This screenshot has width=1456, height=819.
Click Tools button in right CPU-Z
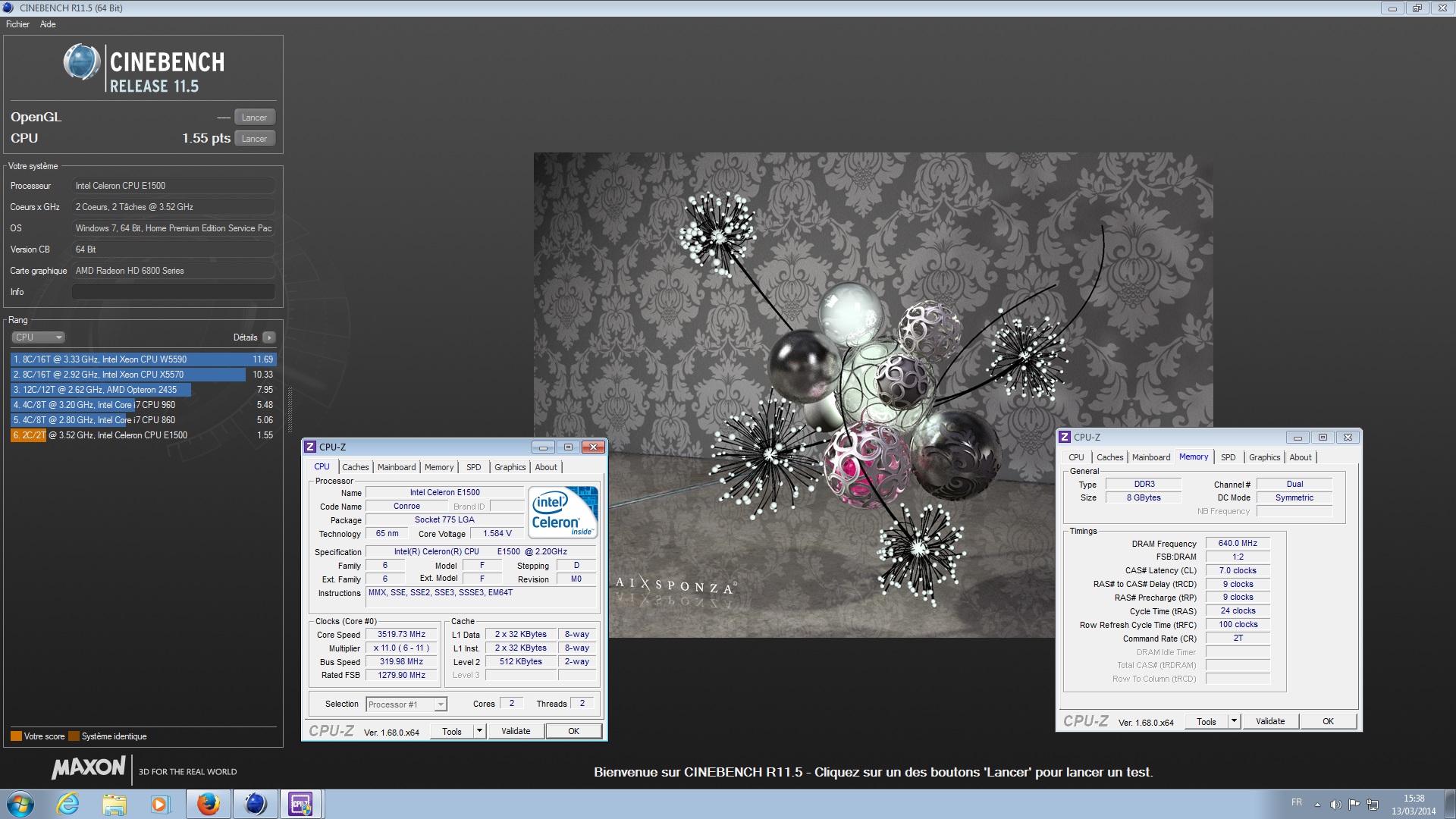coord(1207,722)
